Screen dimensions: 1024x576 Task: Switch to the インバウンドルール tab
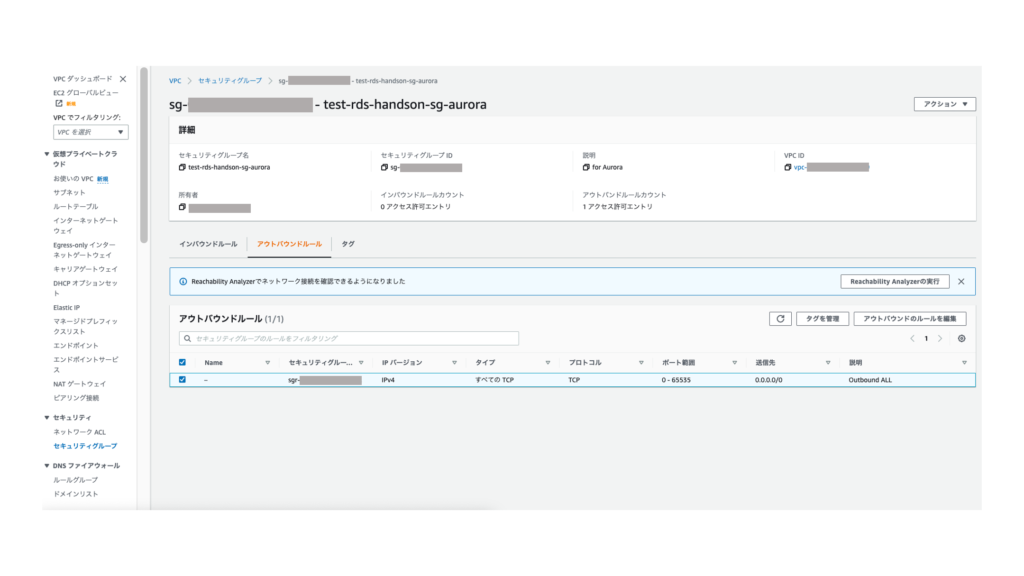click(208, 244)
